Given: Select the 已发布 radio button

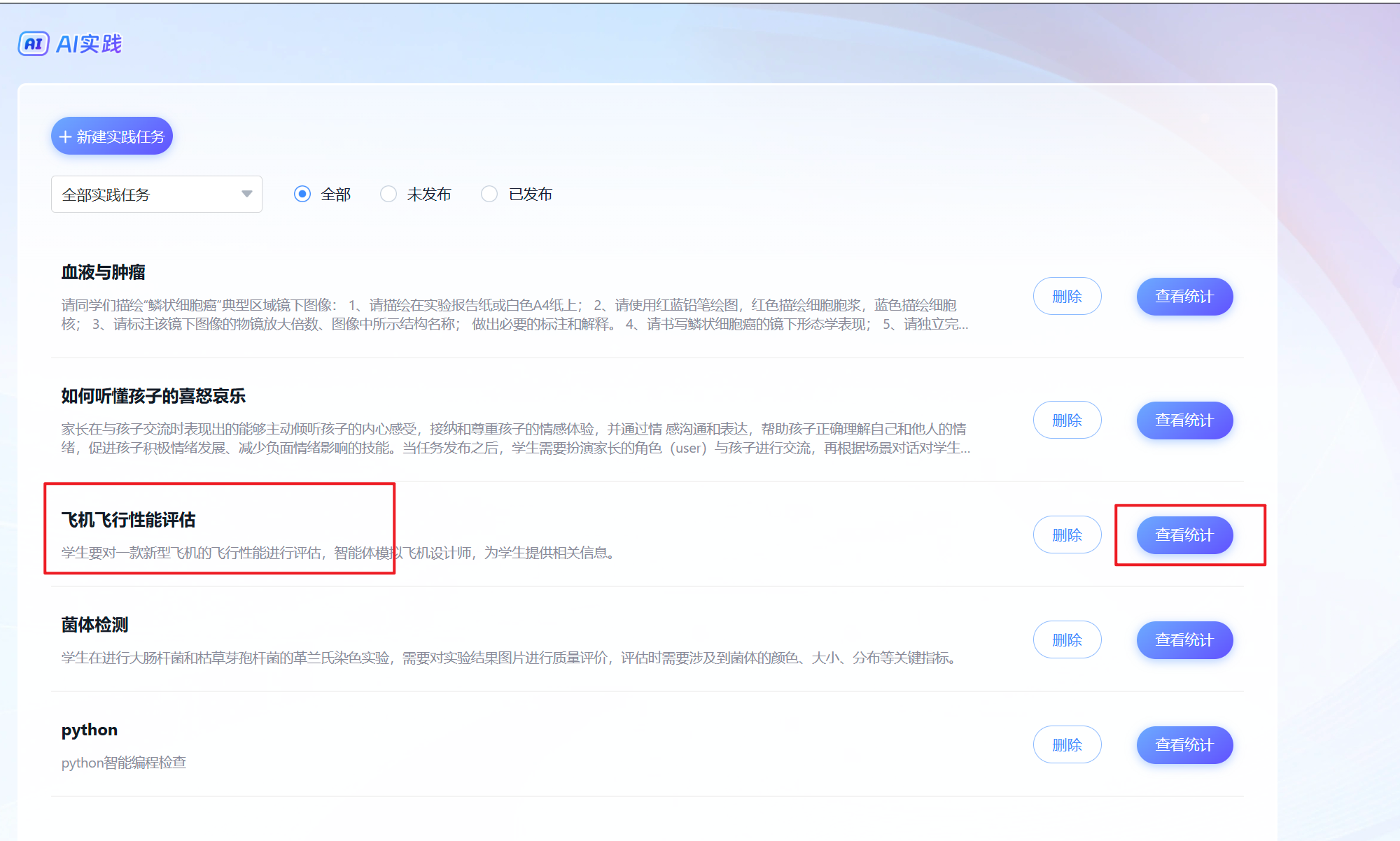Looking at the screenshot, I should point(489,195).
